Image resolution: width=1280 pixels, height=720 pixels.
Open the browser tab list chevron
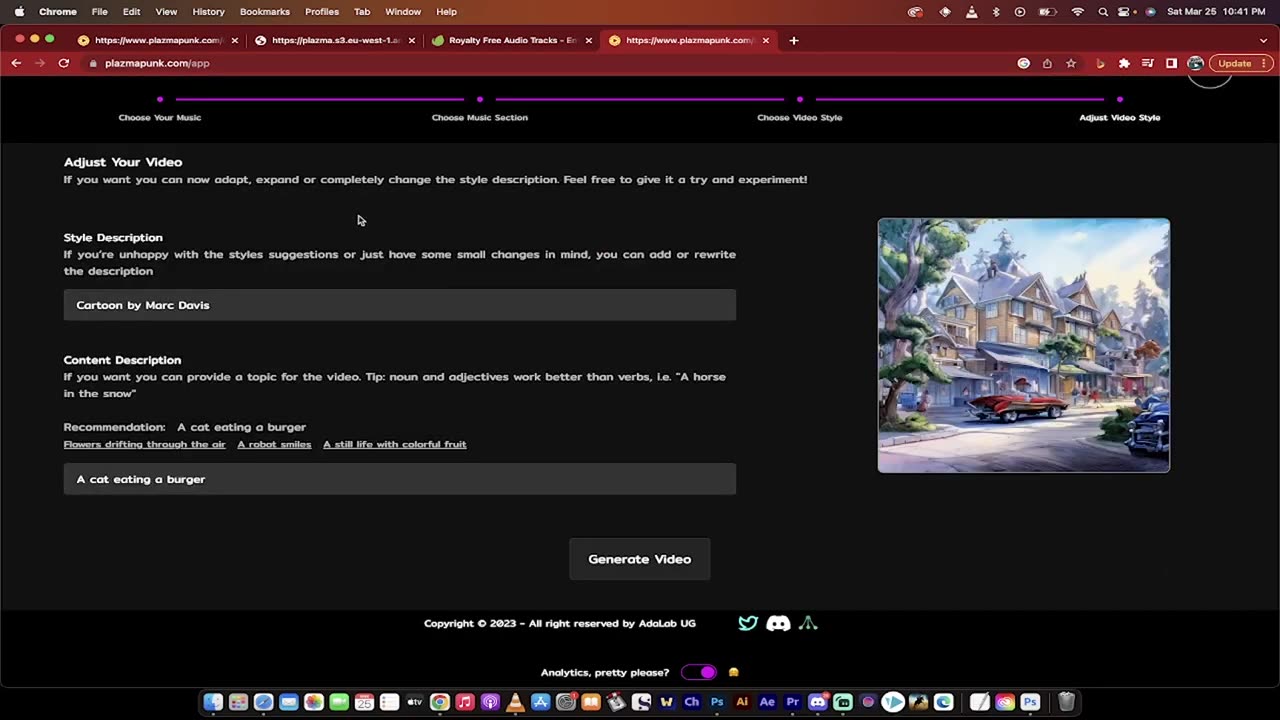click(x=1263, y=40)
